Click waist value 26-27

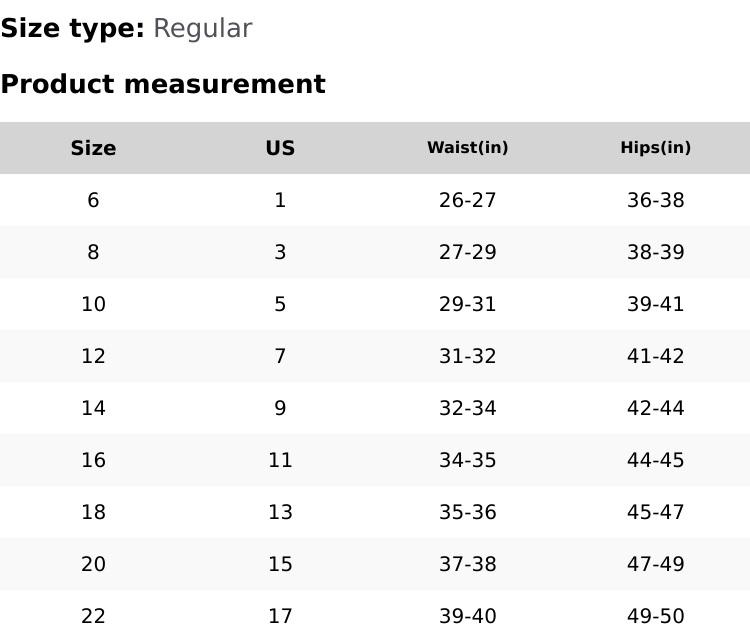(467, 200)
